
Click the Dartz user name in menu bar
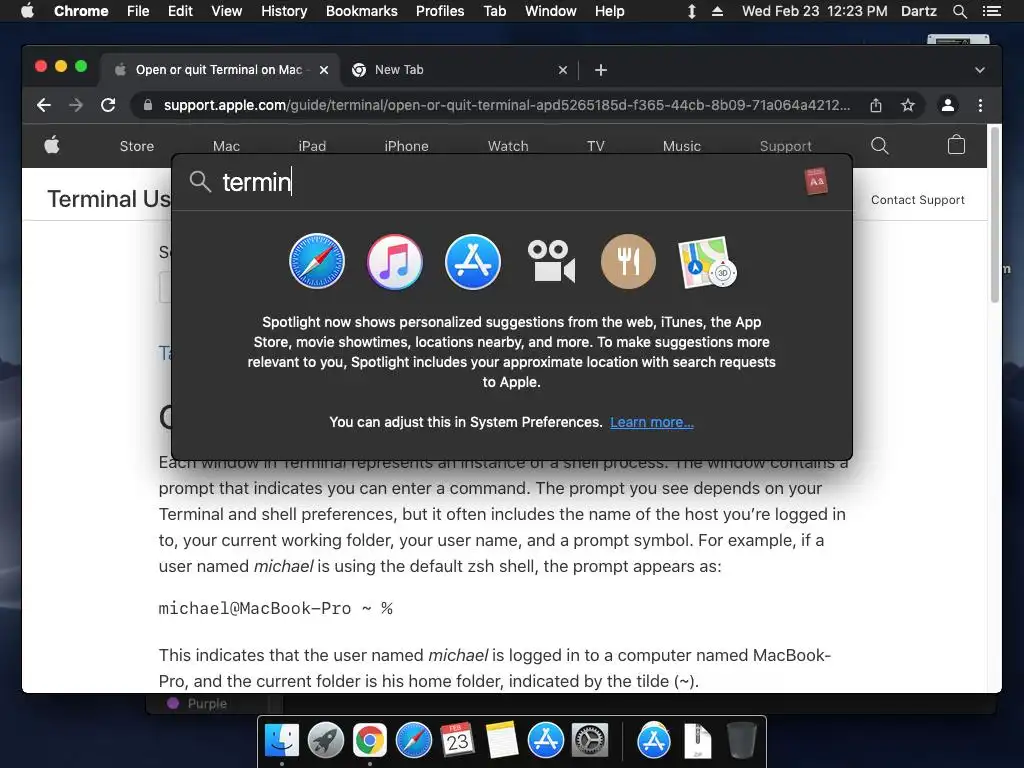[x=919, y=11]
